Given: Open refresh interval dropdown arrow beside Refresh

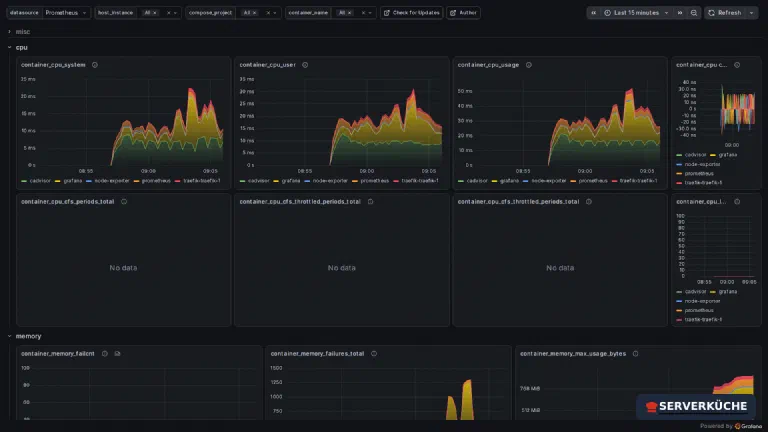Looking at the screenshot, I should (751, 13).
